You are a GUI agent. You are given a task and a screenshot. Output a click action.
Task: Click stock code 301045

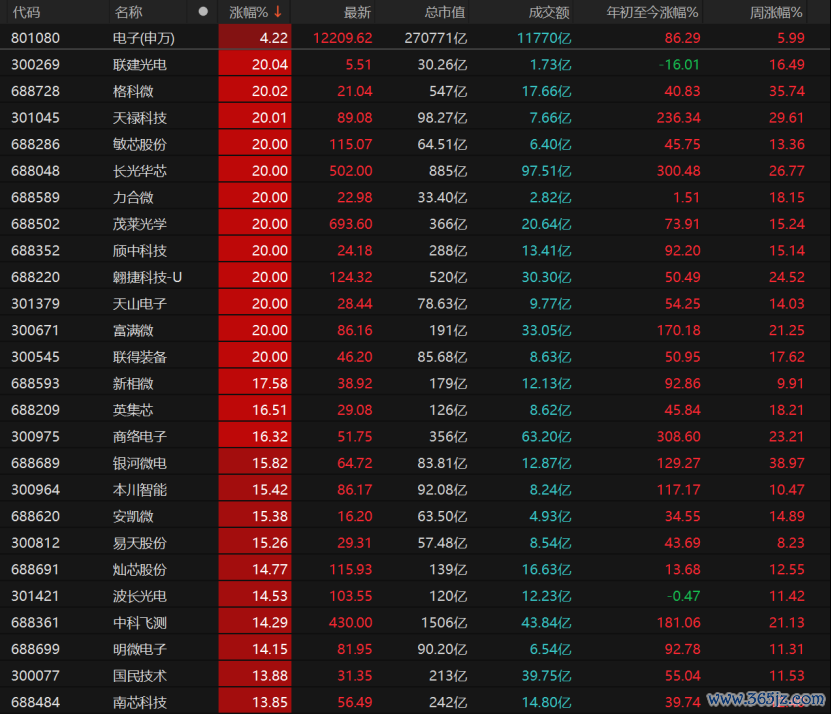pyautogui.click(x=36, y=118)
